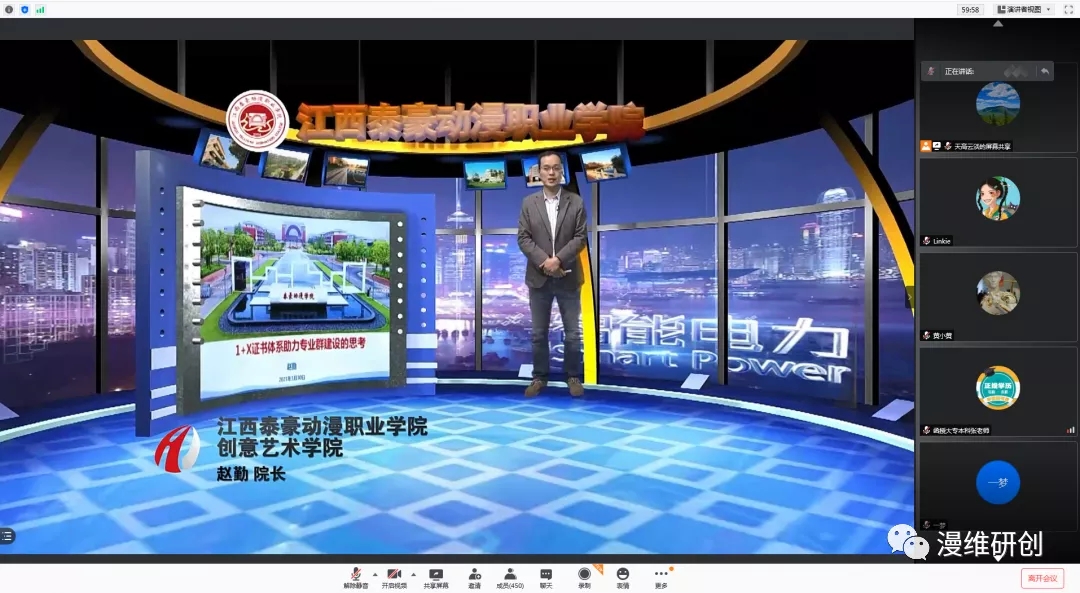Select the landscape avatar video tile
The height and width of the screenshot is (593, 1080).
[997, 103]
